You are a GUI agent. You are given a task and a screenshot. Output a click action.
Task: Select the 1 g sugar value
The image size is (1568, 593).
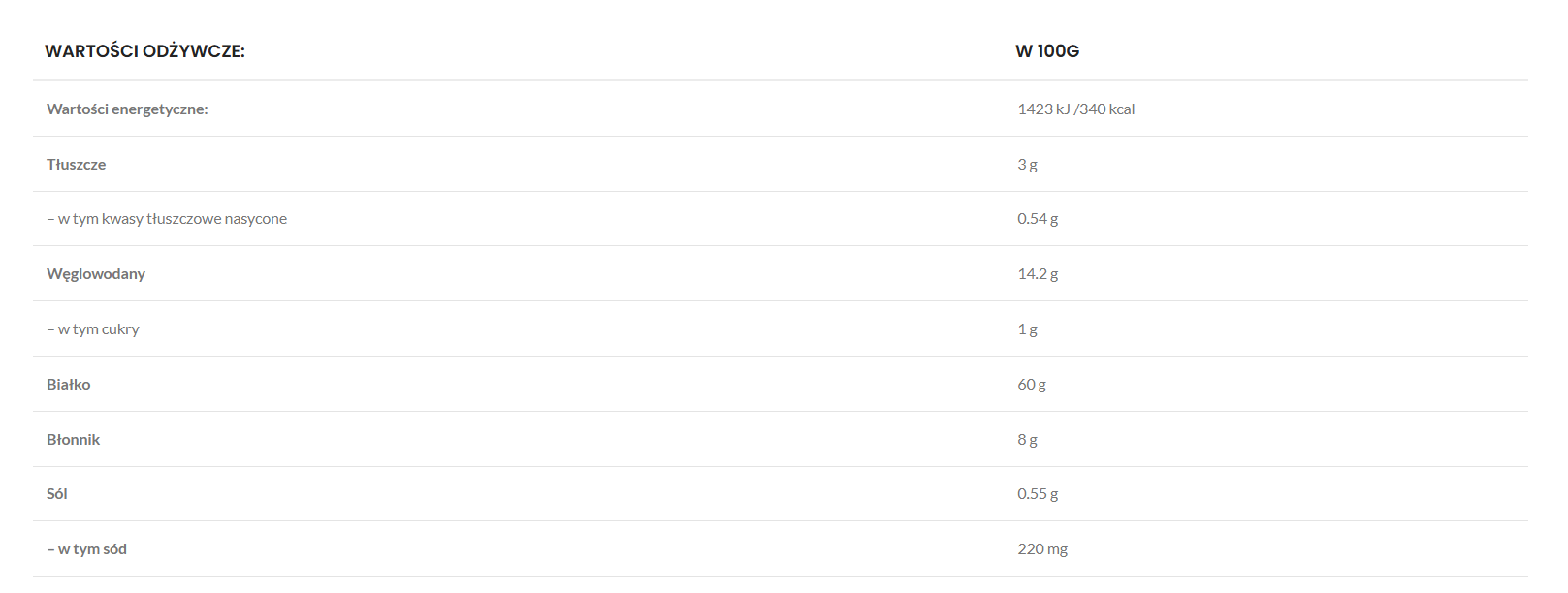pyautogui.click(x=1027, y=329)
